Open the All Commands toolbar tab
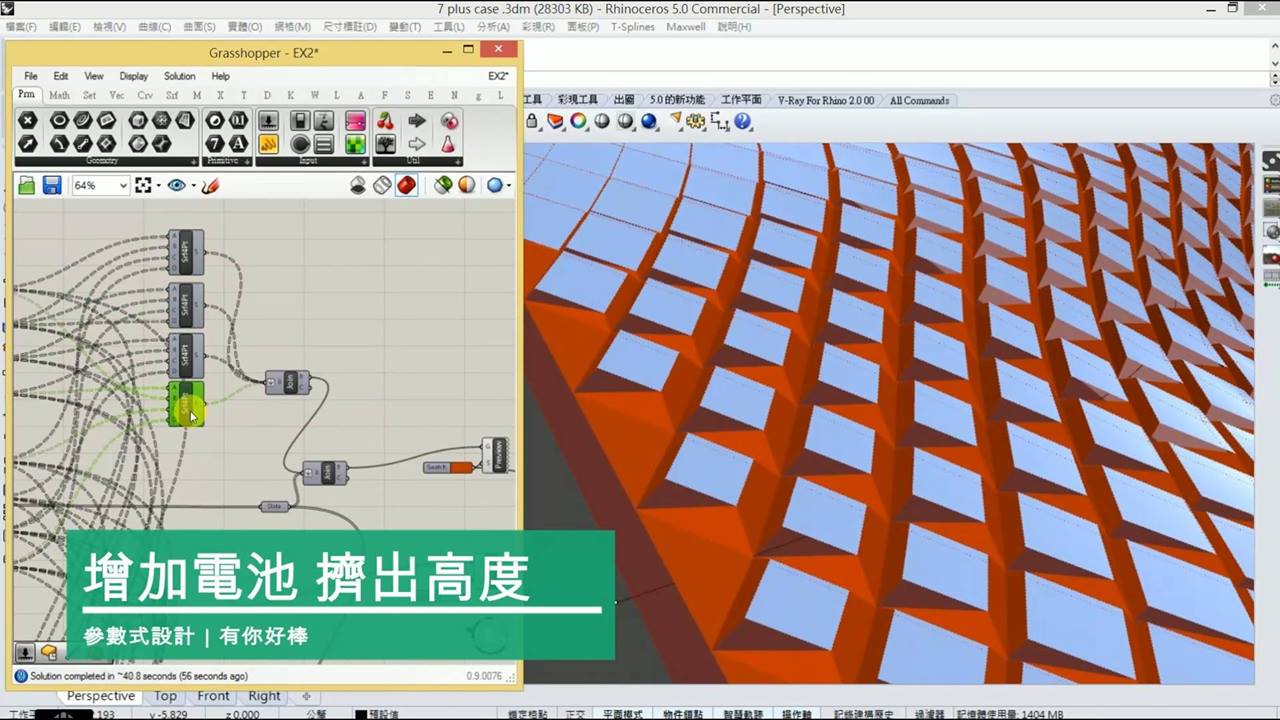The image size is (1280, 720). pos(919,100)
